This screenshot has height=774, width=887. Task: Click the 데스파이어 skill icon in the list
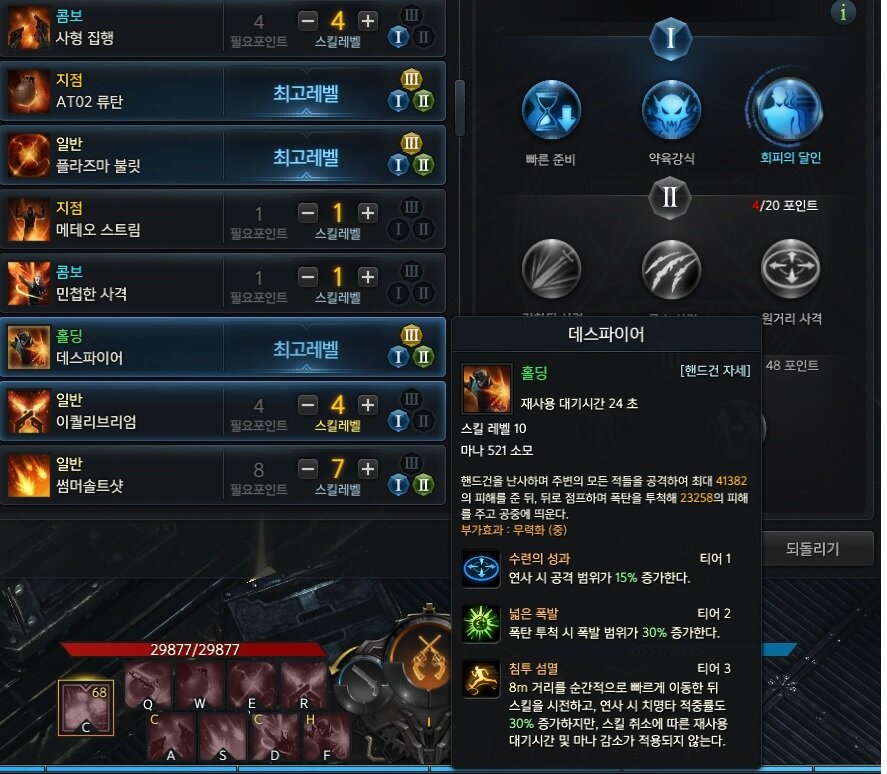(x=29, y=347)
